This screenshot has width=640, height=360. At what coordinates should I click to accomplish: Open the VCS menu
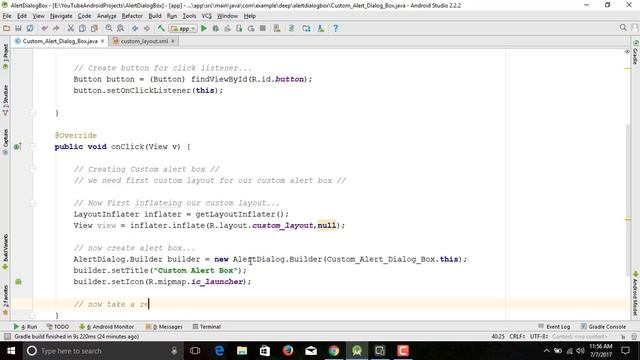point(207,16)
